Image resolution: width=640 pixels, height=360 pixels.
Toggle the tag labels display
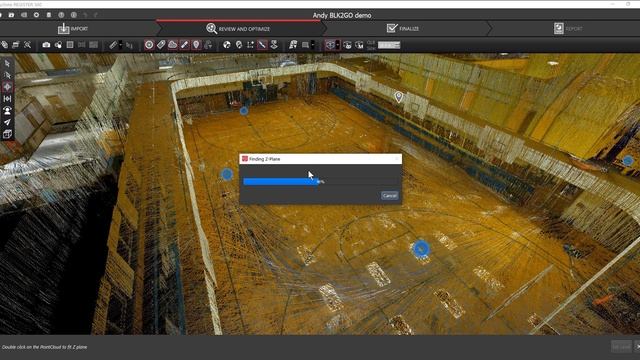tap(161, 45)
